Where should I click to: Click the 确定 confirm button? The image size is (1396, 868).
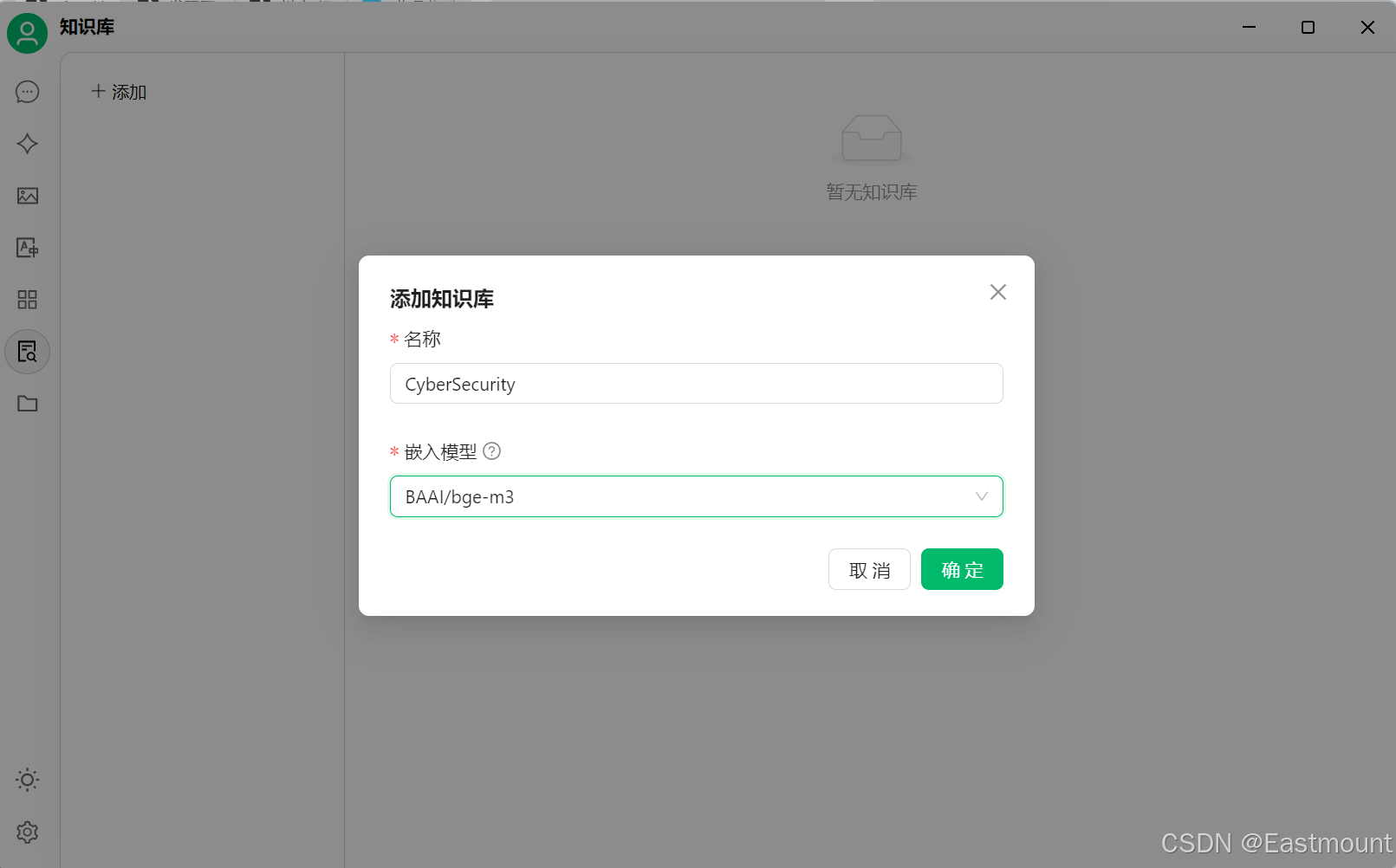962,569
